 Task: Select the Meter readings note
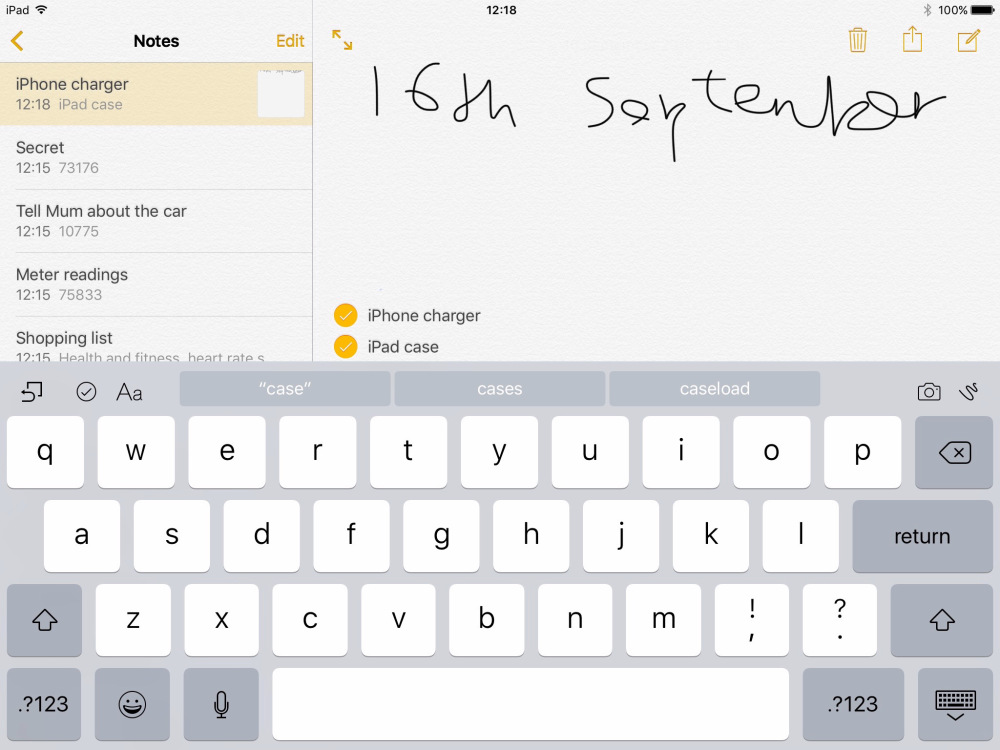(x=156, y=284)
